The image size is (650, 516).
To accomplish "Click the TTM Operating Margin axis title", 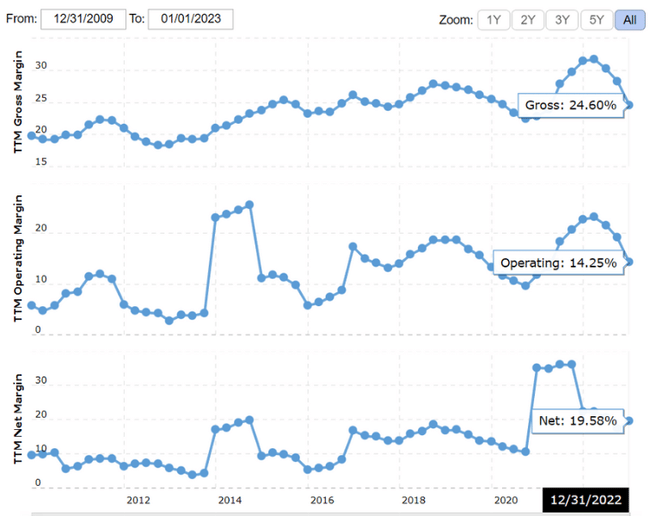I will (x=16, y=262).
